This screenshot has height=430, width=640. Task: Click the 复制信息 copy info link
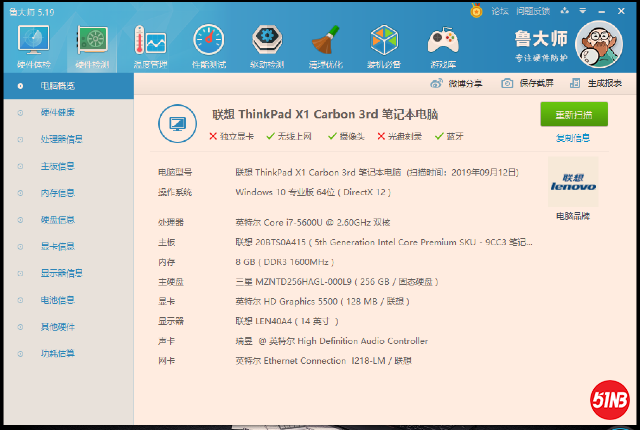[573, 138]
